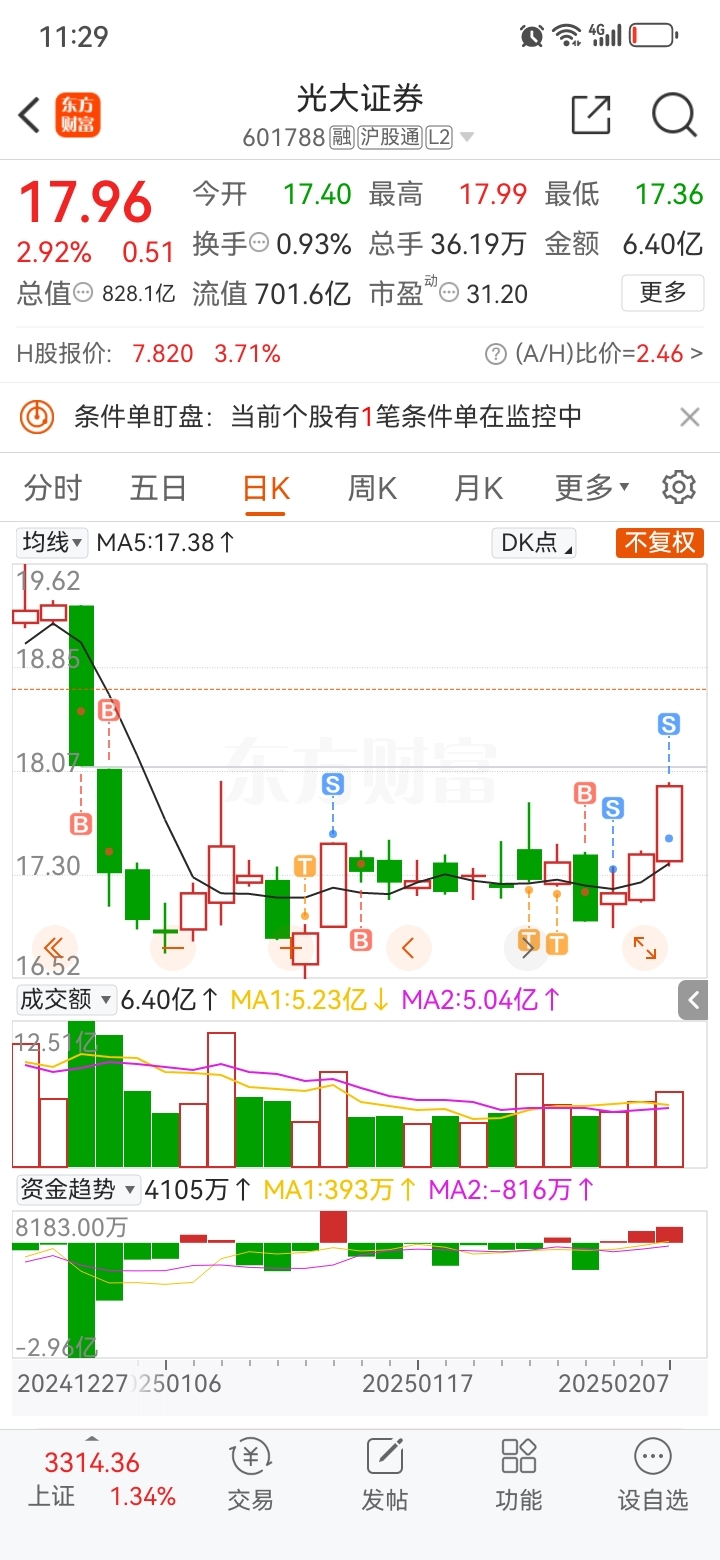Open the 东方财富 logo icon

78,115
